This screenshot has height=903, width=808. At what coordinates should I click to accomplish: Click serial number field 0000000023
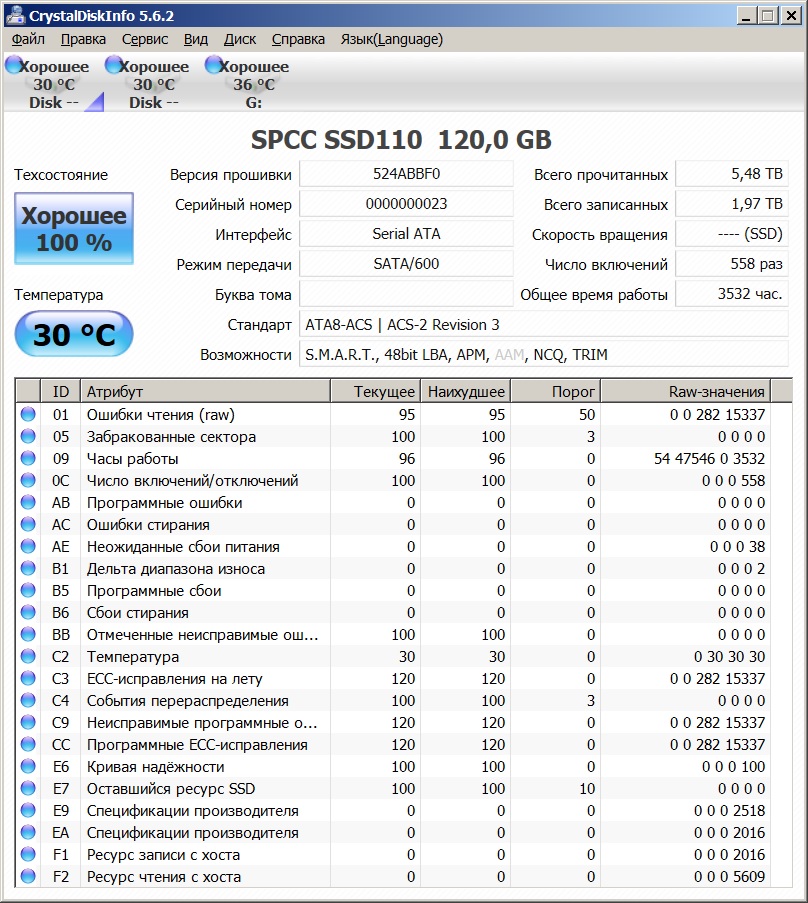406,204
